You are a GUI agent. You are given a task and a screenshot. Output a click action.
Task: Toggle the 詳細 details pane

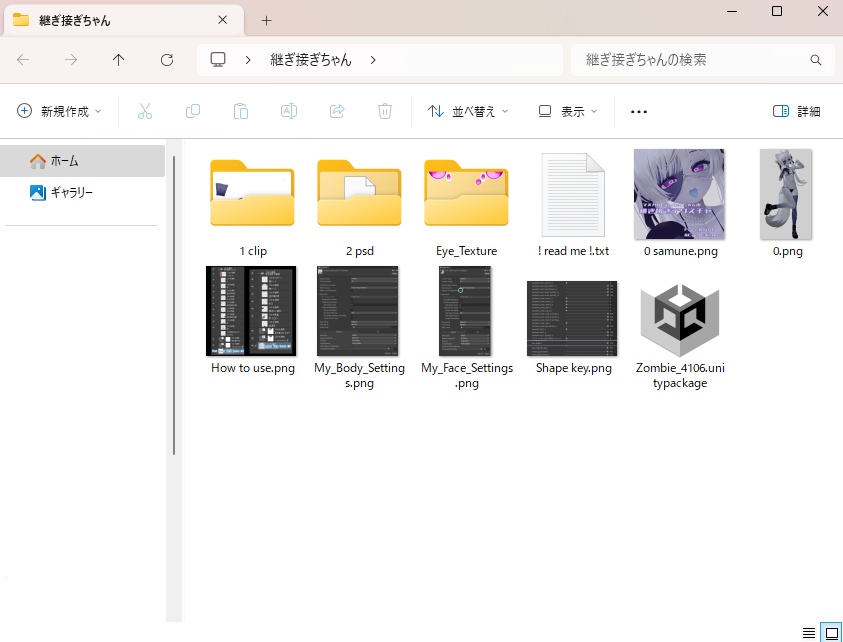tap(797, 111)
